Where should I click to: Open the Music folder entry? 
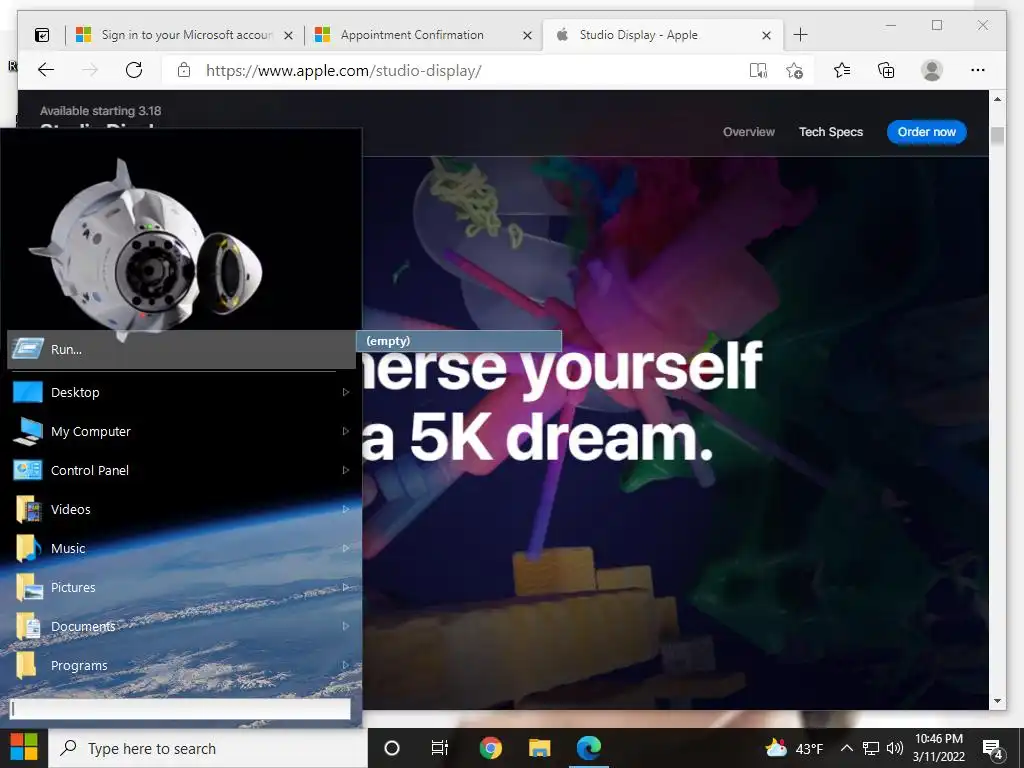tap(181, 549)
